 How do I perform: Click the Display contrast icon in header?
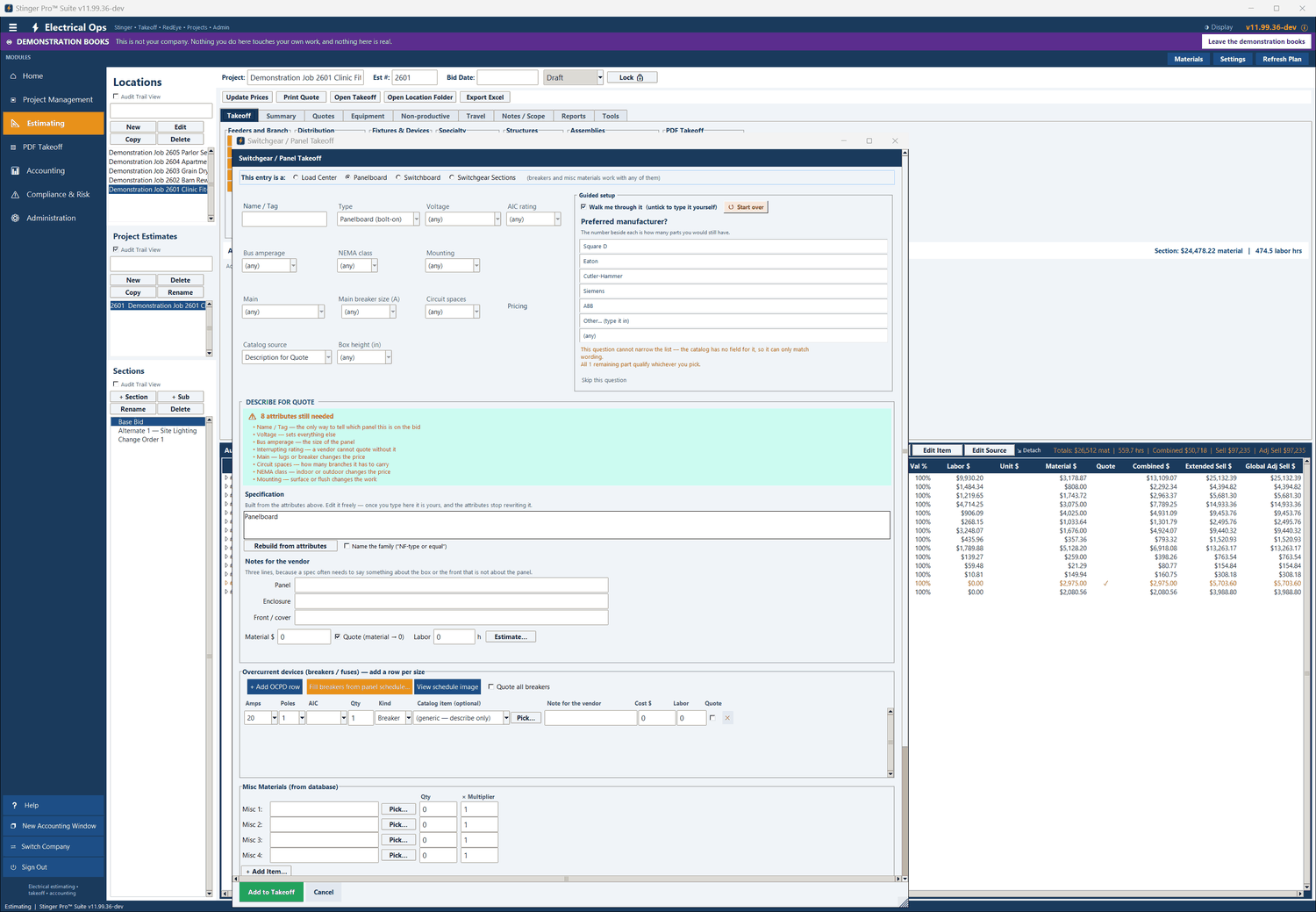[1206, 27]
